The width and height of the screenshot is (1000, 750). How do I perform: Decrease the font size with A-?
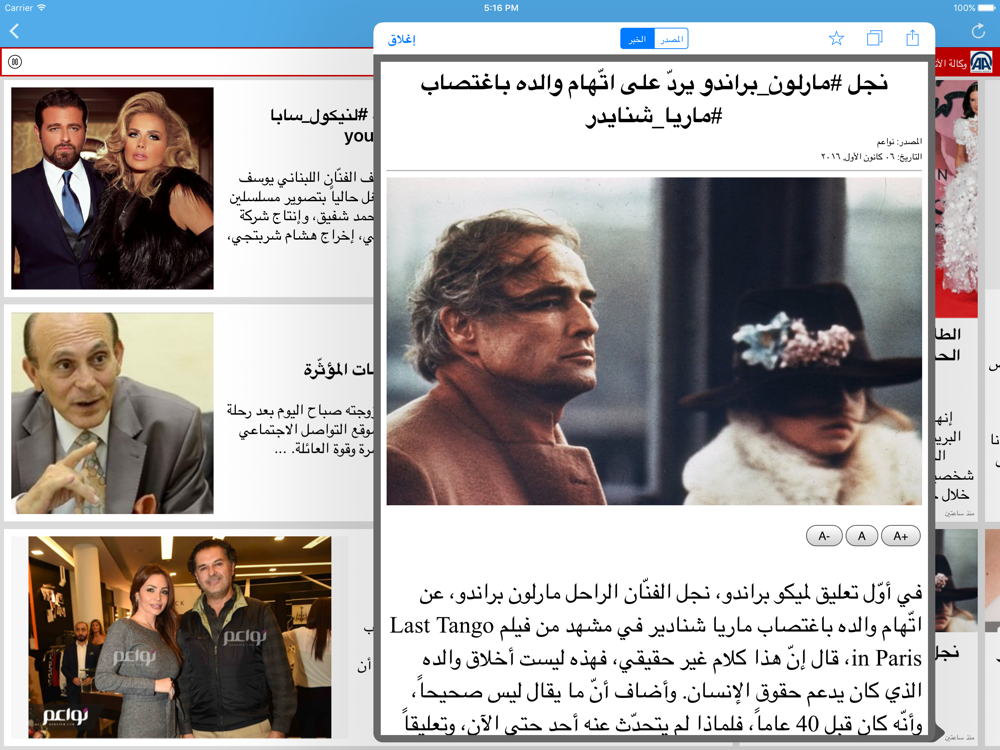point(824,536)
